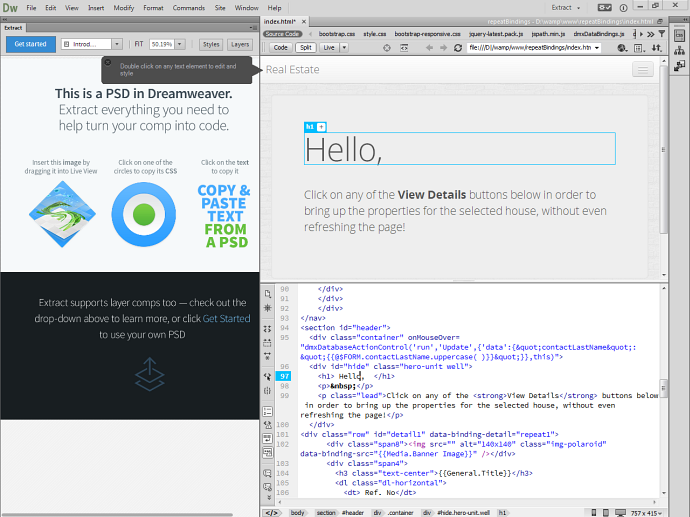Image resolution: width=690 pixels, height=517 pixels.
Task: Switch to Split view button
Action: [306, 48]
